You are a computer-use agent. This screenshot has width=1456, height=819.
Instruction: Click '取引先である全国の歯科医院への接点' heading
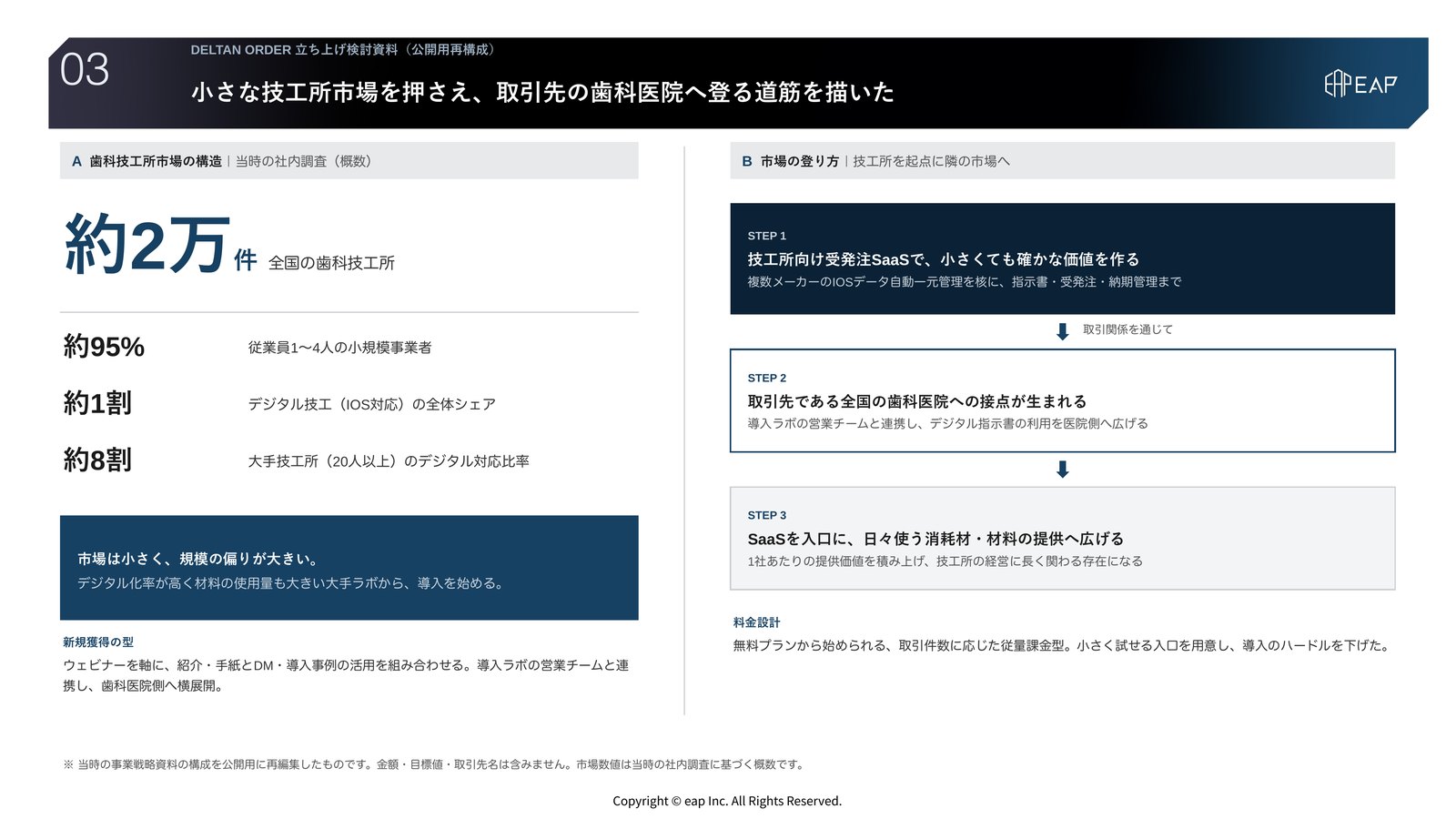(x=917, y=401)
